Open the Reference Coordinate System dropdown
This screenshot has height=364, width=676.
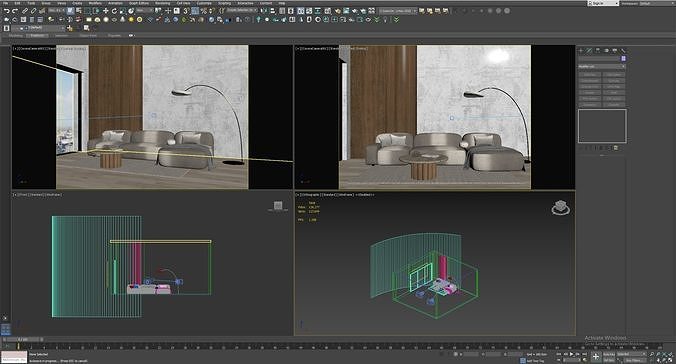(x=145, y=10)
